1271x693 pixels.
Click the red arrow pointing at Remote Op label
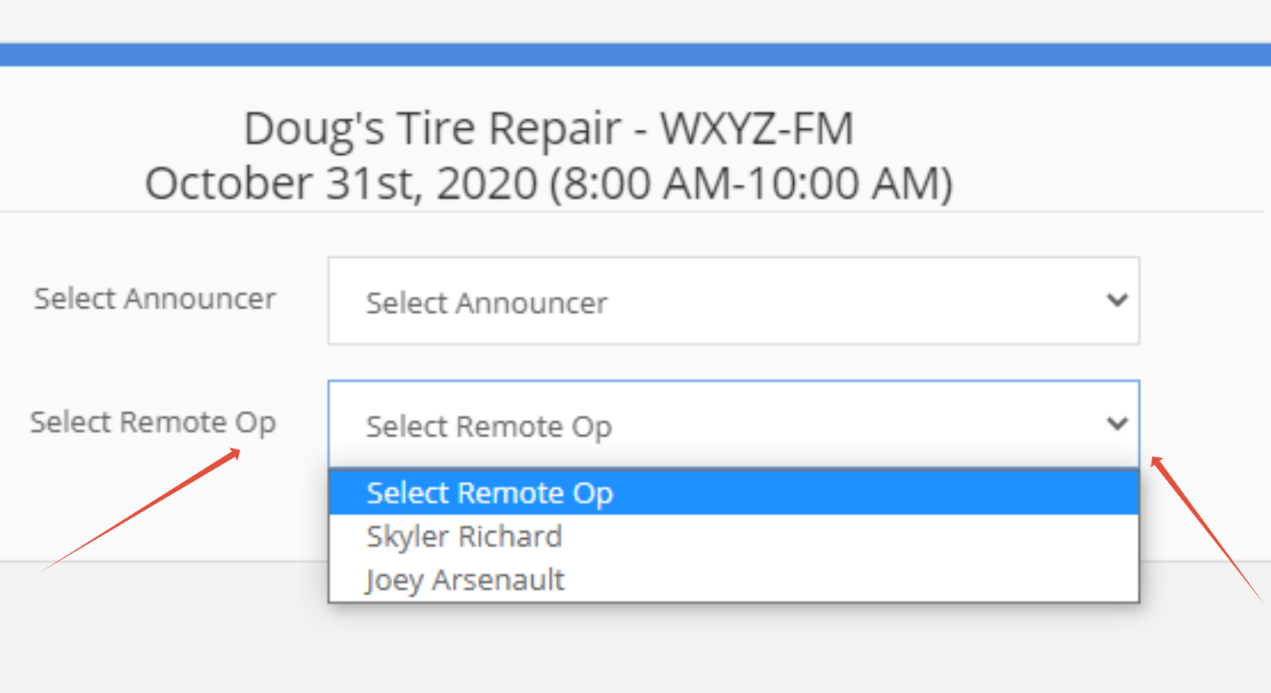point(140,510)
